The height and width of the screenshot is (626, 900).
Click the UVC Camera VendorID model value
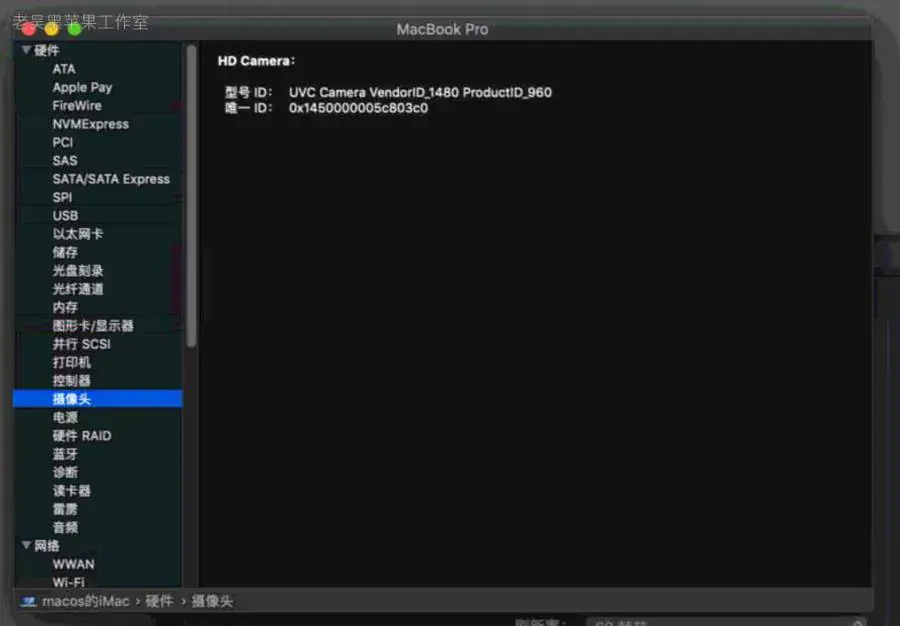click(x=420, y=92)
